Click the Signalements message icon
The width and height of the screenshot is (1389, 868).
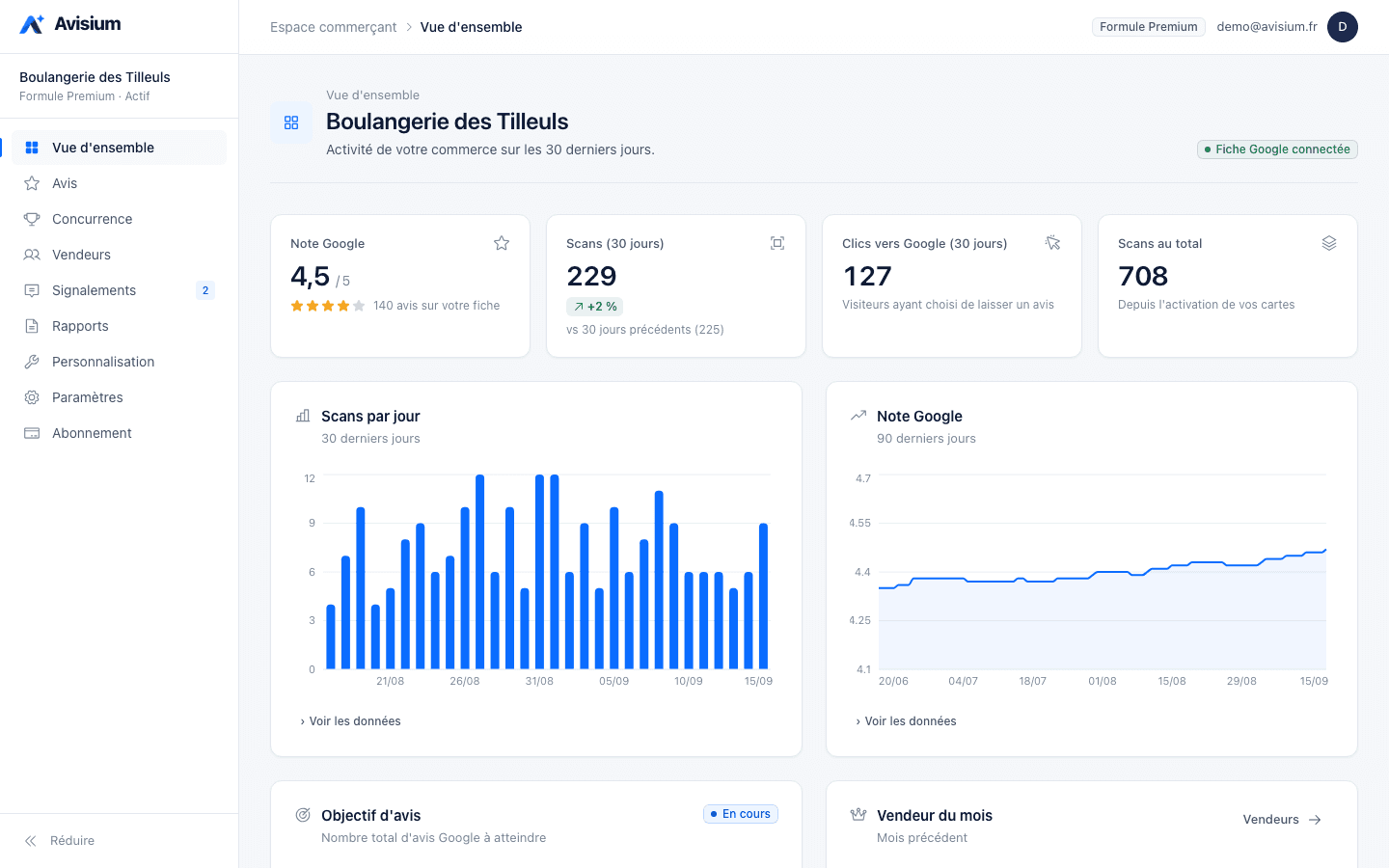pyautogui.click(x=32, y=290)
